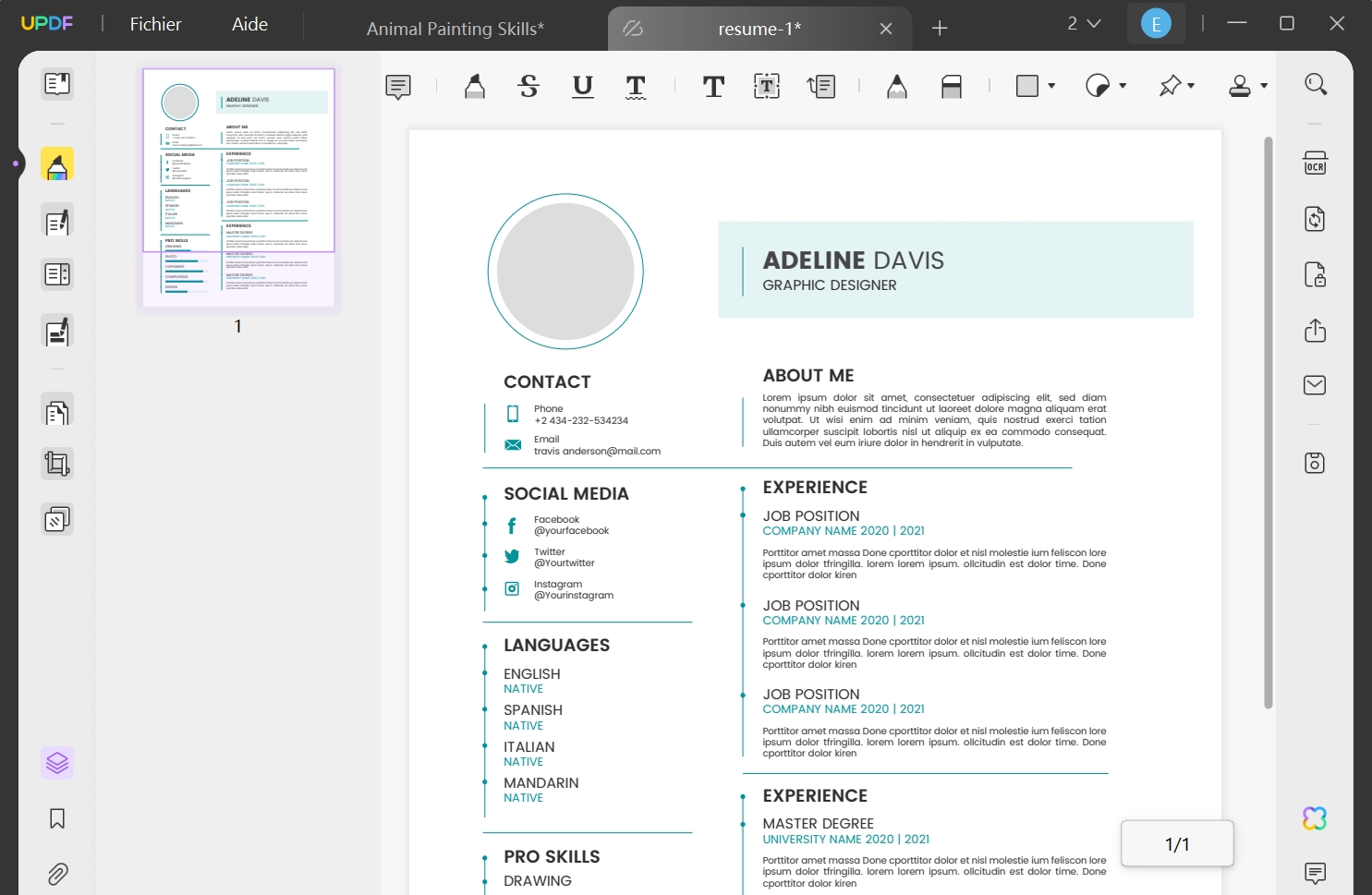This screenshot has width=1372, height=895.
Task: Run OCR text recognition
Action: (1316, 163)
